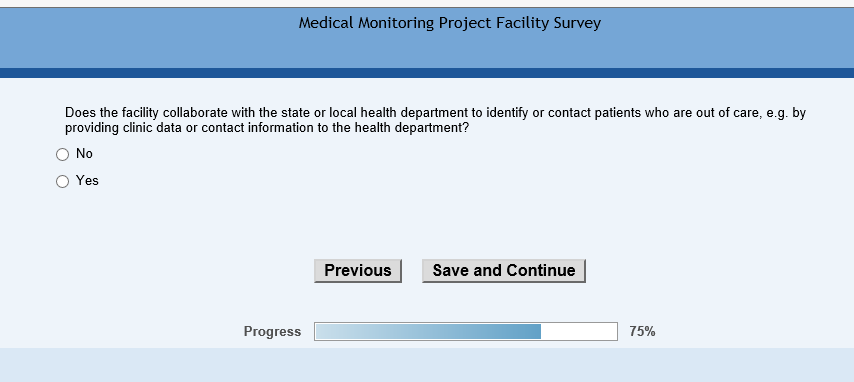The height and width of the screenshot is (382, 854).
Task: Click the "Progress" label beside the bar
Action: point(272,331)
